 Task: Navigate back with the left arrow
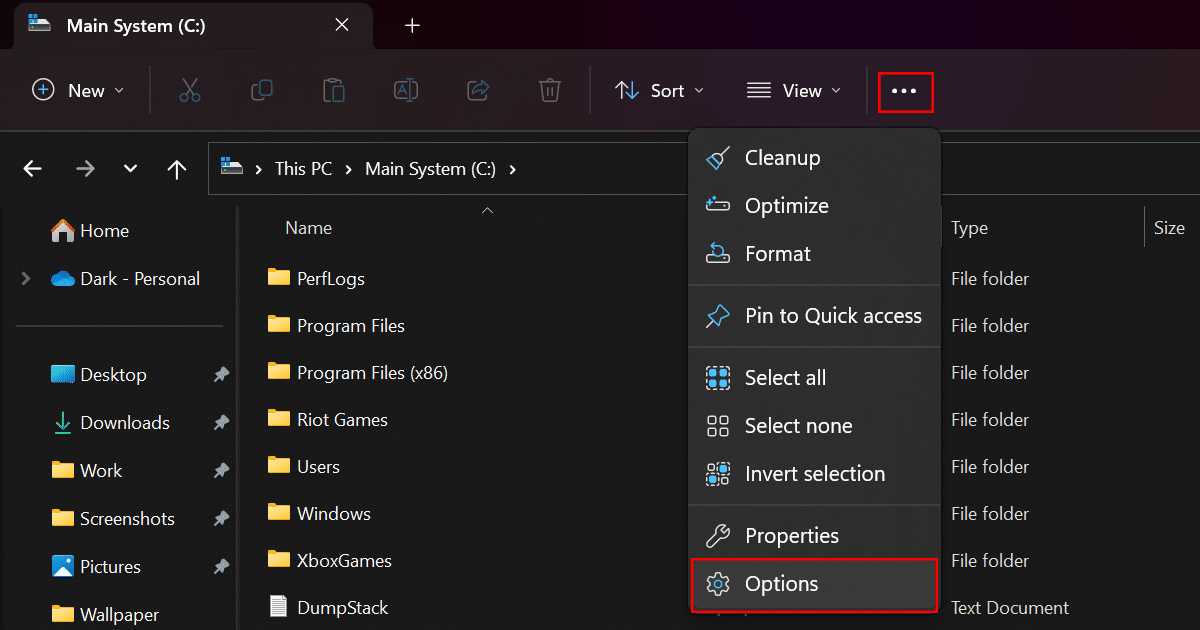[x=33, y=169]
